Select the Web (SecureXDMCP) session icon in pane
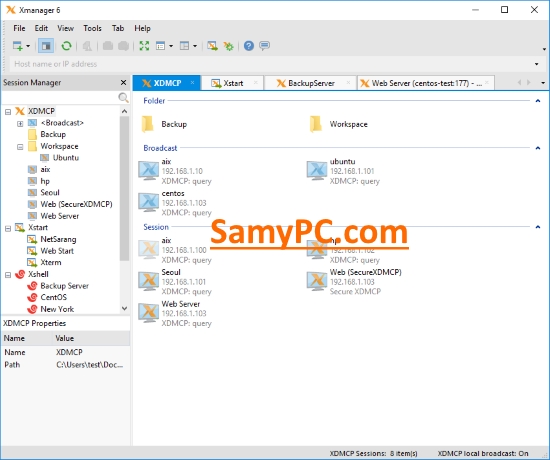 (317, 281)
